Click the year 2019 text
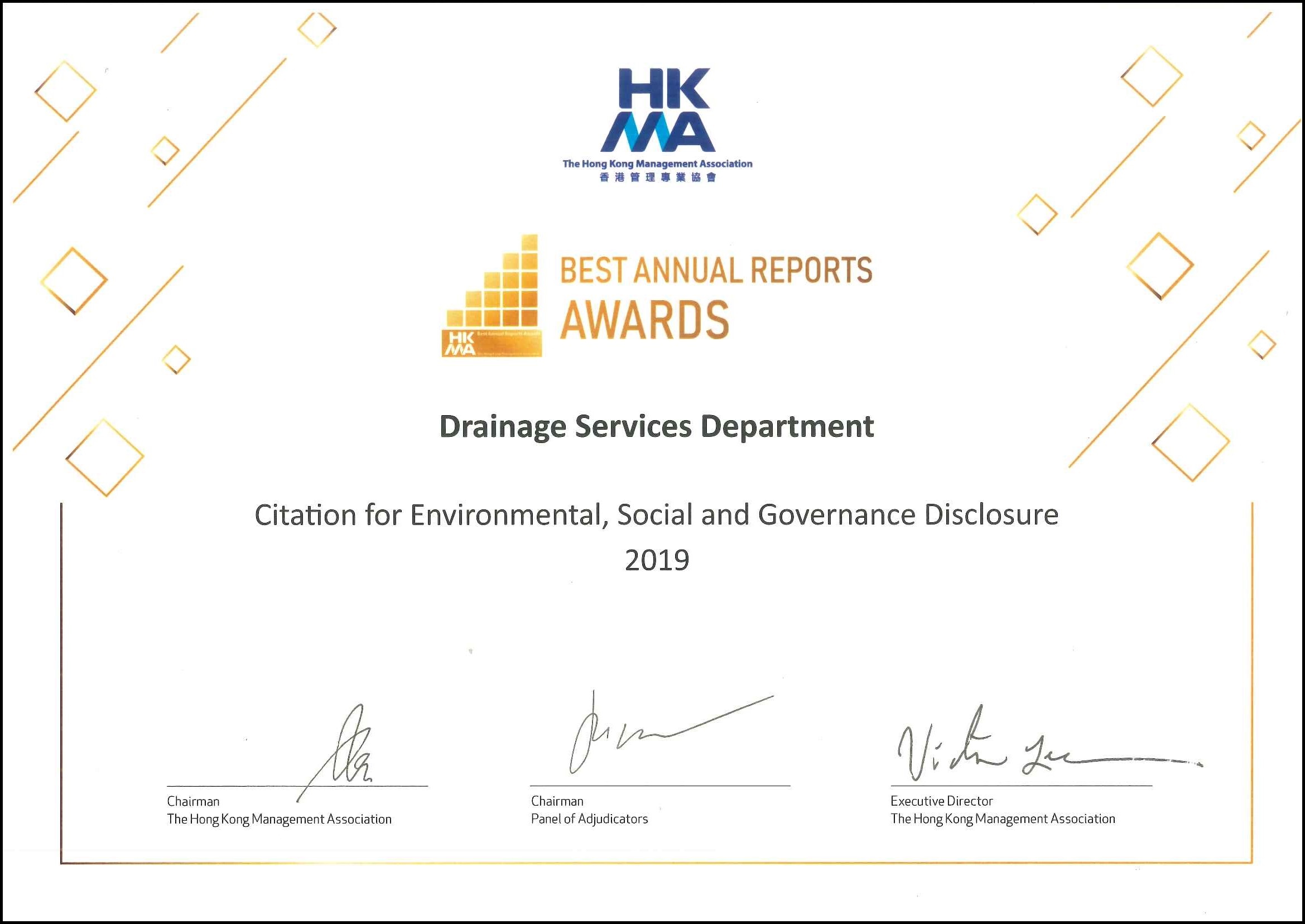This screenshot has width=1305, height=924. click(x=657, y=560)
